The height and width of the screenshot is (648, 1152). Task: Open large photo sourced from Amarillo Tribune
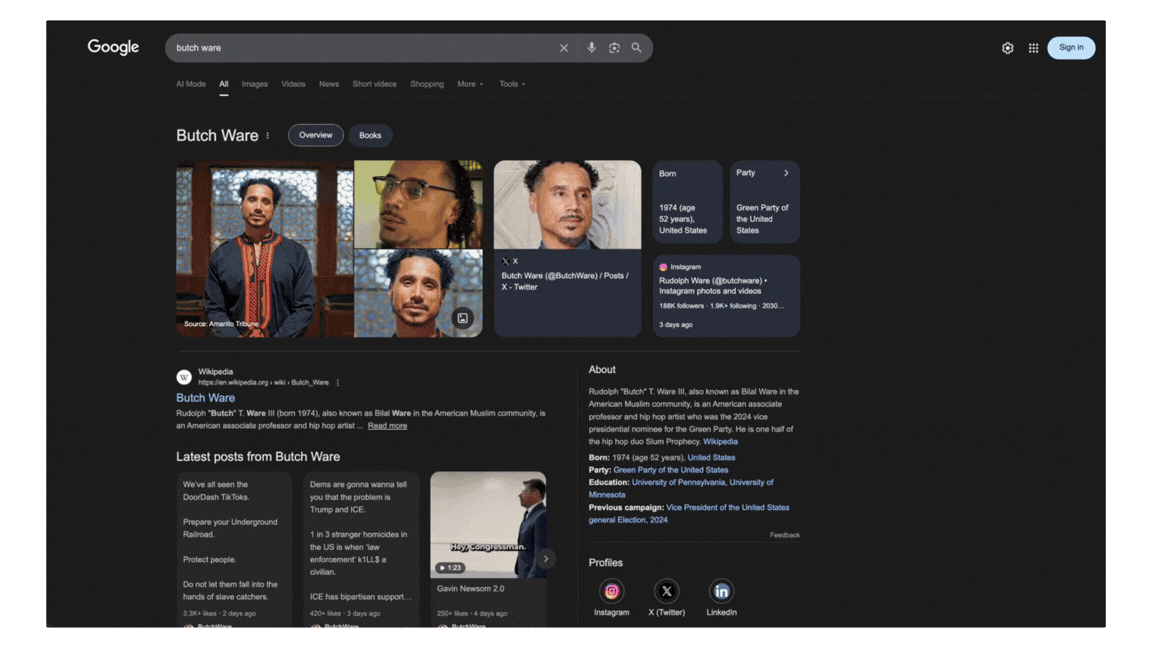tap(264, 249)
